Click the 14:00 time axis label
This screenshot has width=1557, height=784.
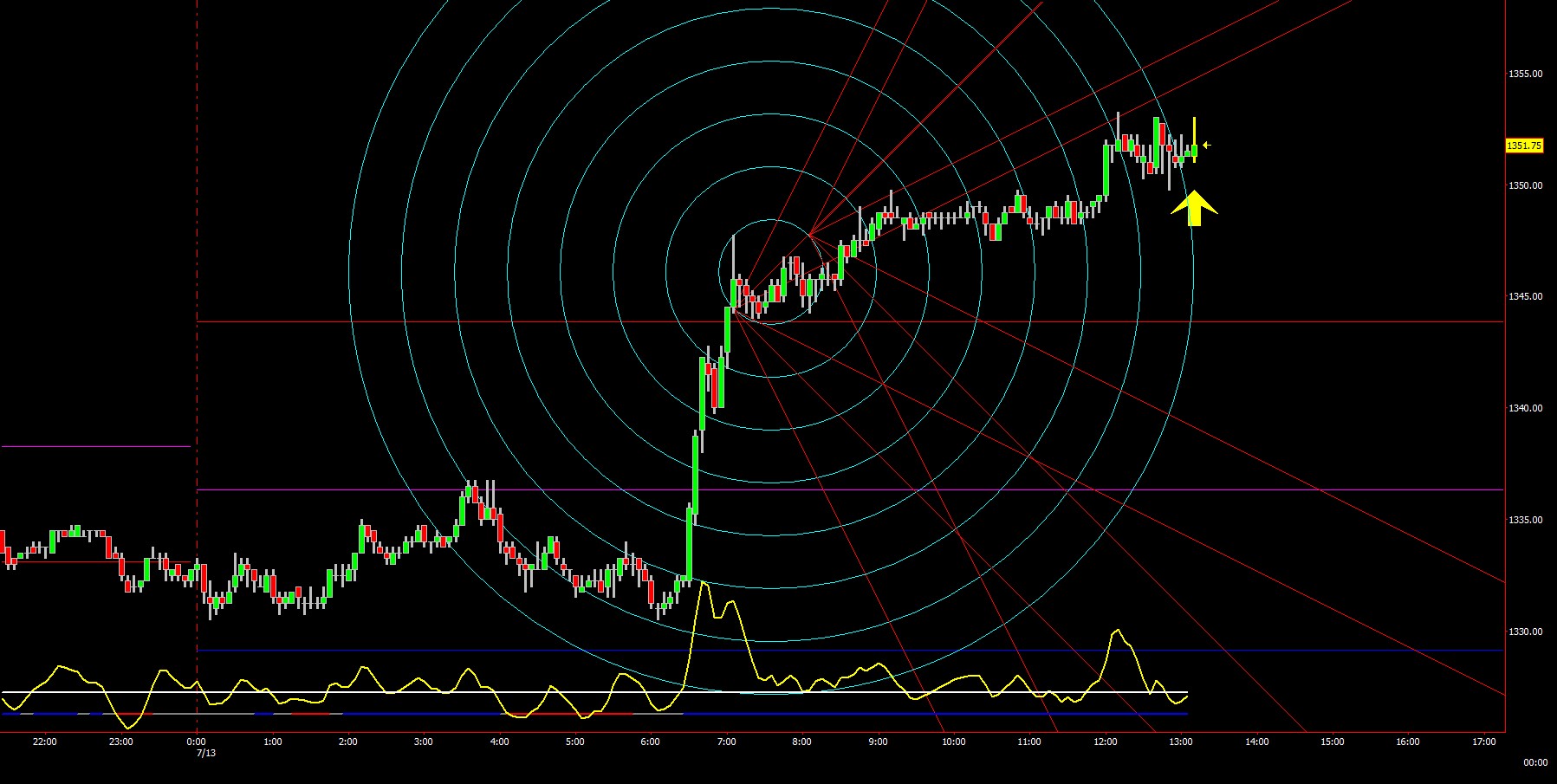[1256, 742]
